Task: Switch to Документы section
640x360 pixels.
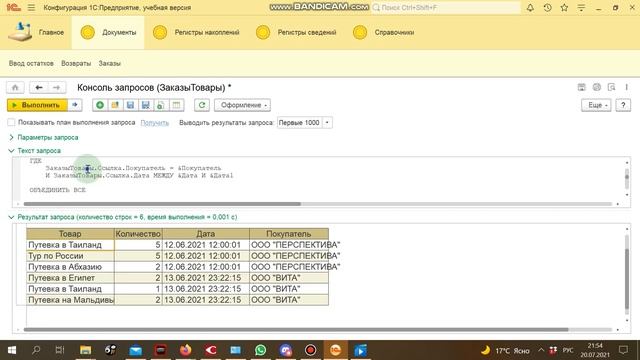Action: pyautogui.click(x=108, y=32)
